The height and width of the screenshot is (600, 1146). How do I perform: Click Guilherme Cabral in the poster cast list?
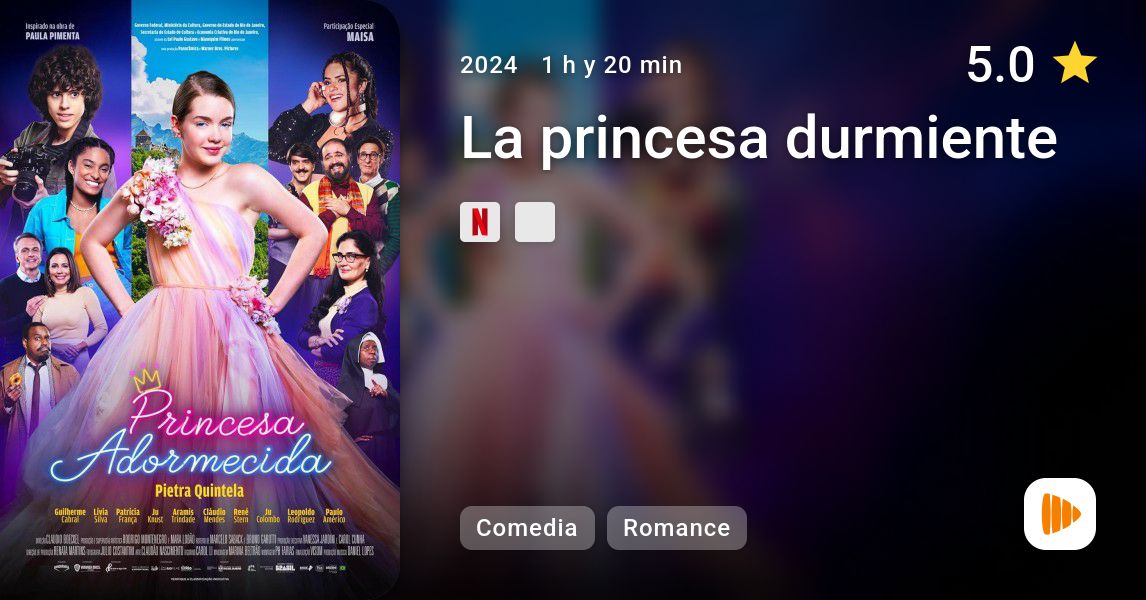tap(70, 515)
